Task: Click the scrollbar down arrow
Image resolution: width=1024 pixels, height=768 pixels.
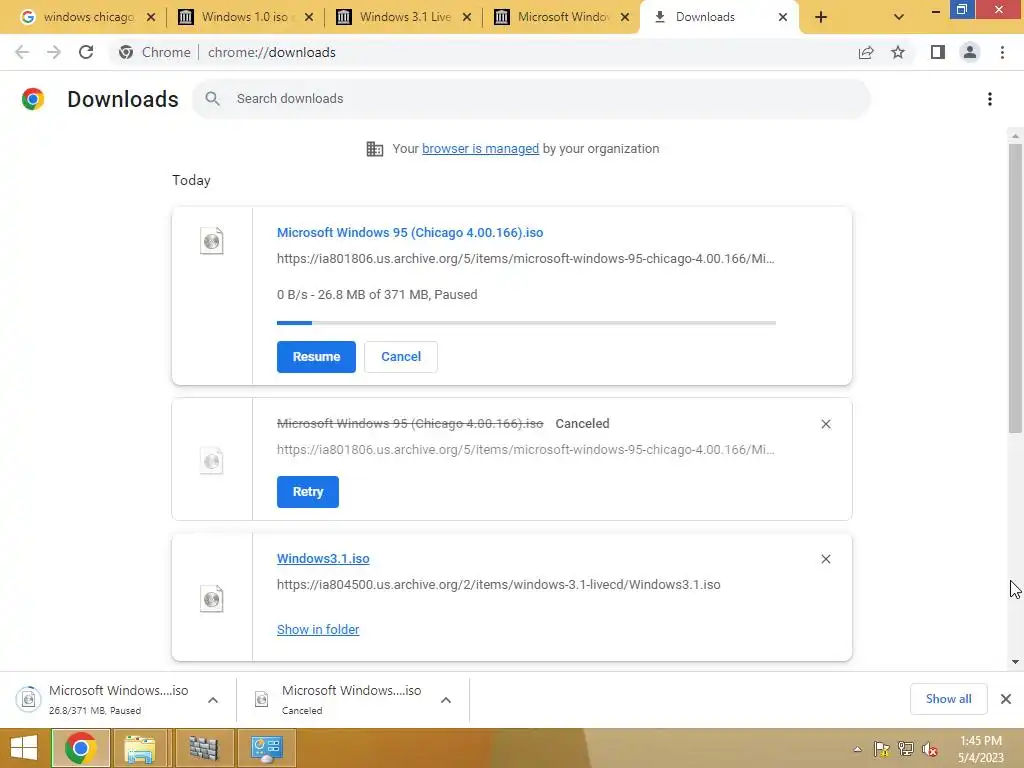Action: coord(1015,662)
